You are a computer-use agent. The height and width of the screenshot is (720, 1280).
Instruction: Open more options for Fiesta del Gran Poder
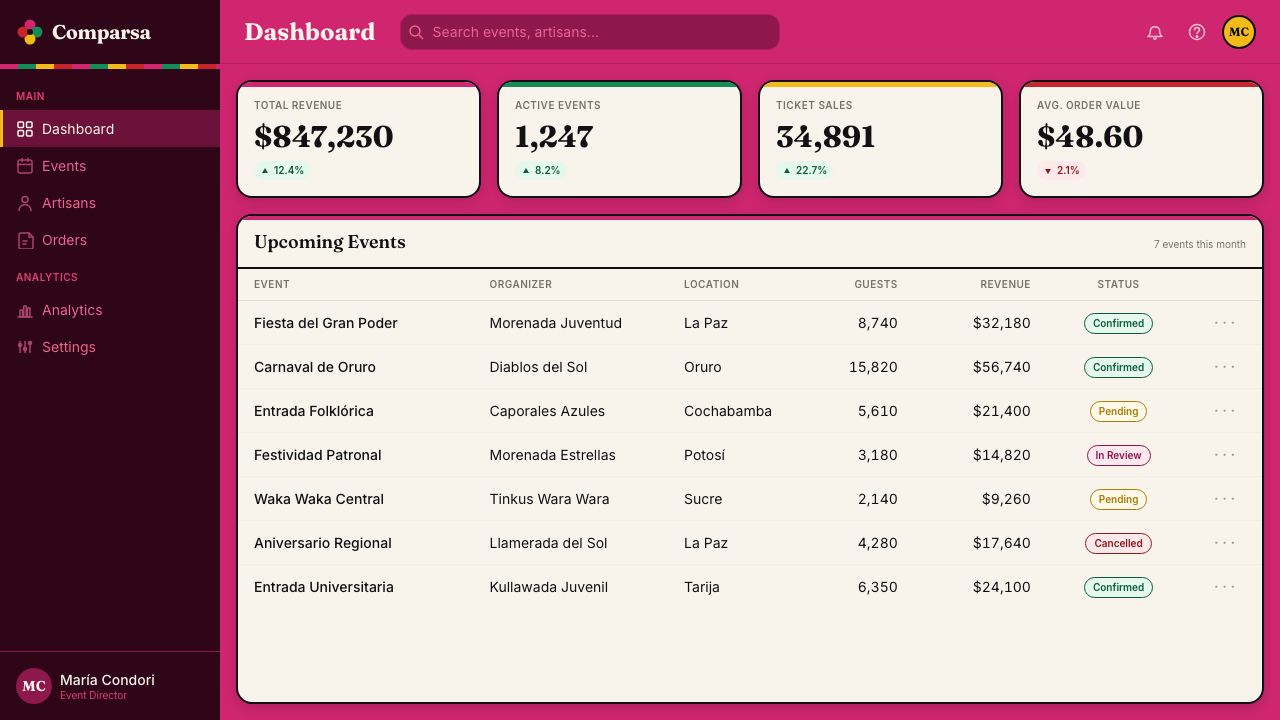[x=1225, y=323]
